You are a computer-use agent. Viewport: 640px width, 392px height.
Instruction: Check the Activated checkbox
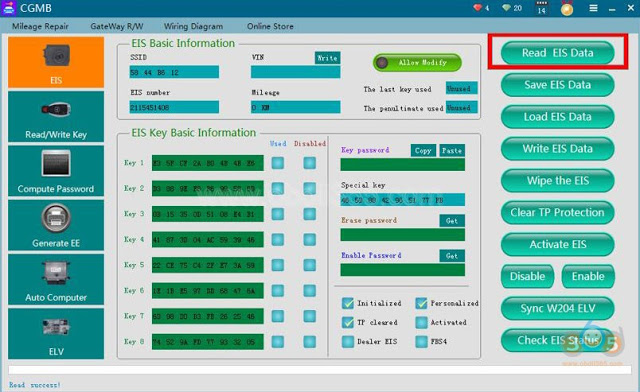click(x=421, y=323)
